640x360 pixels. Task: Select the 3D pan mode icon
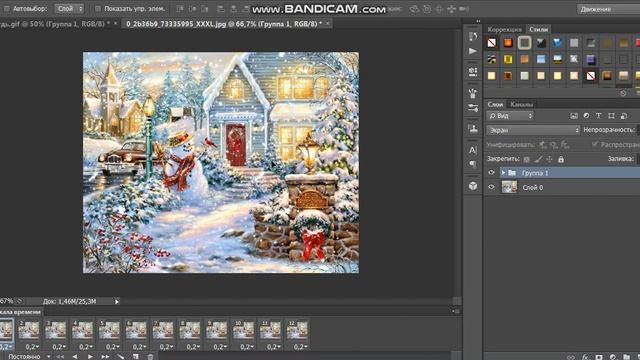439,9
